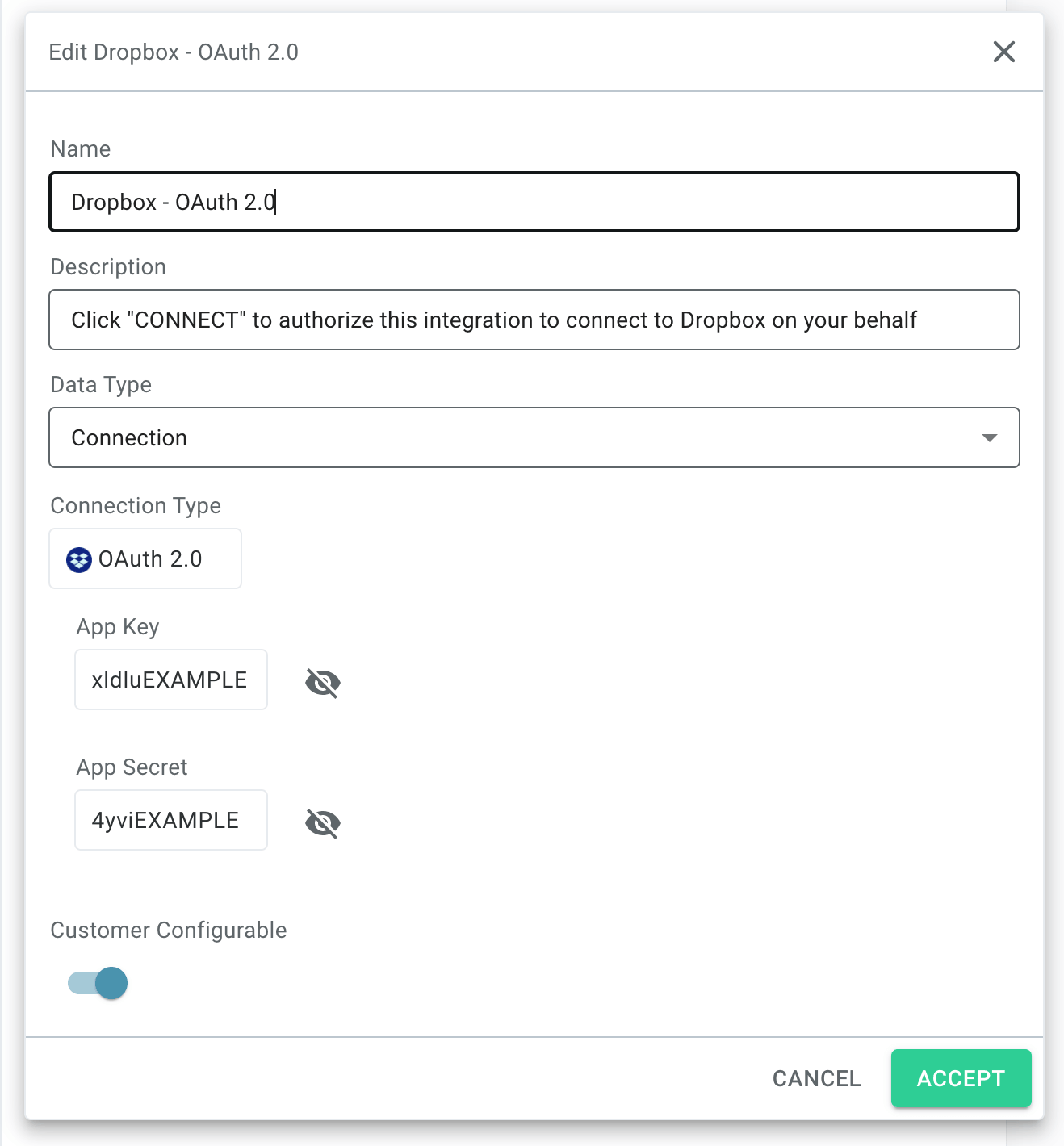
Task: Click the dialog title Edit Dropbox - OAuth 2.0
Action: click(x=173, y=52)
